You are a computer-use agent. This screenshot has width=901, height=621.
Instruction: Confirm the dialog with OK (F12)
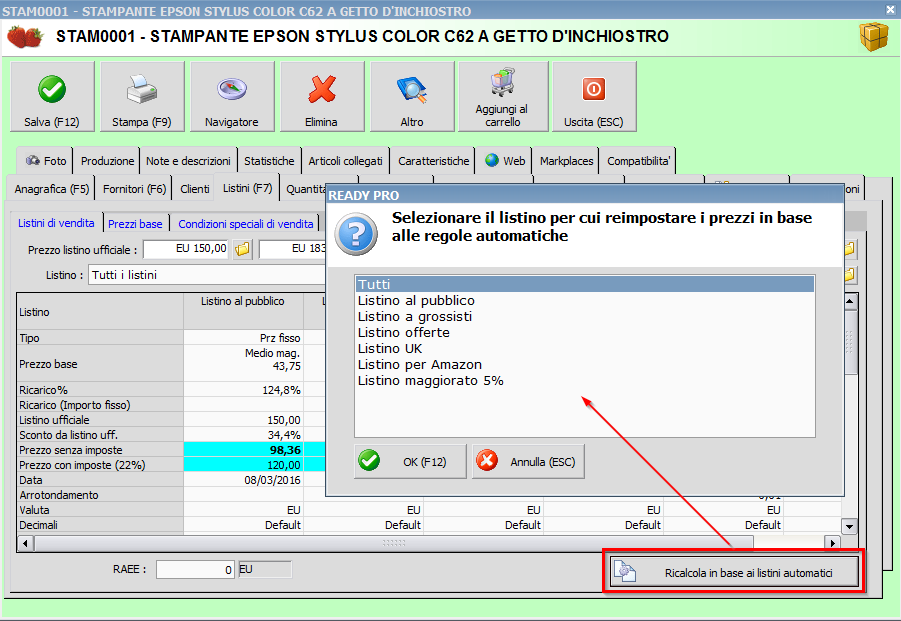(x=410, y=461)
